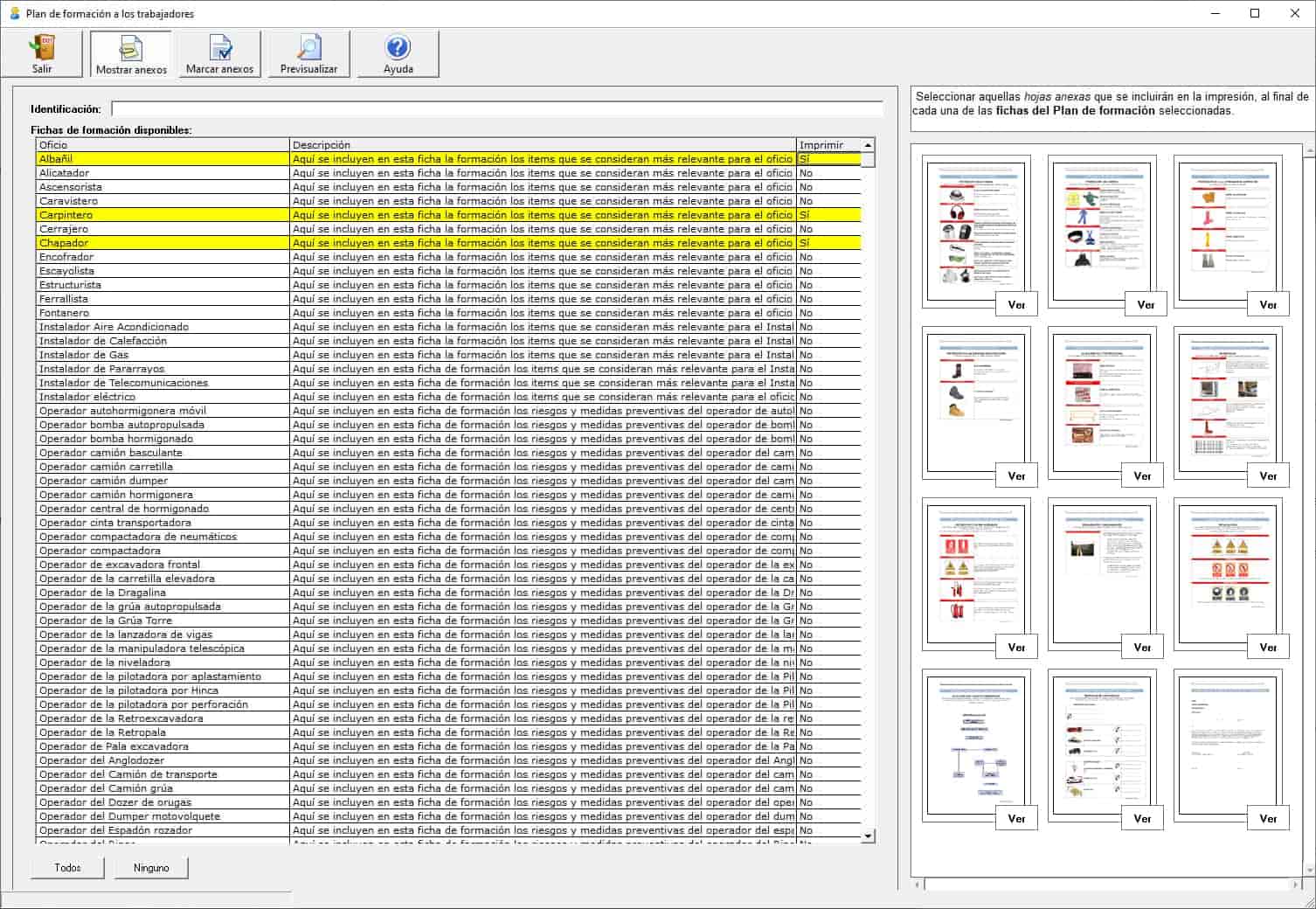Open Ayuda help
The width and height of the screenshot is (1316, 909).
pyautogui.click(x=398, y=54)
